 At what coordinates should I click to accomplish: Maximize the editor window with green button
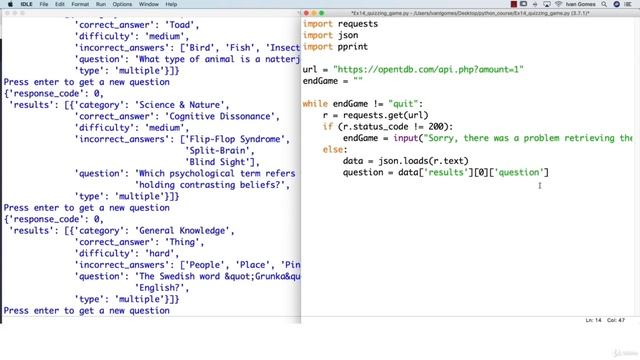[x=322, y=13]
